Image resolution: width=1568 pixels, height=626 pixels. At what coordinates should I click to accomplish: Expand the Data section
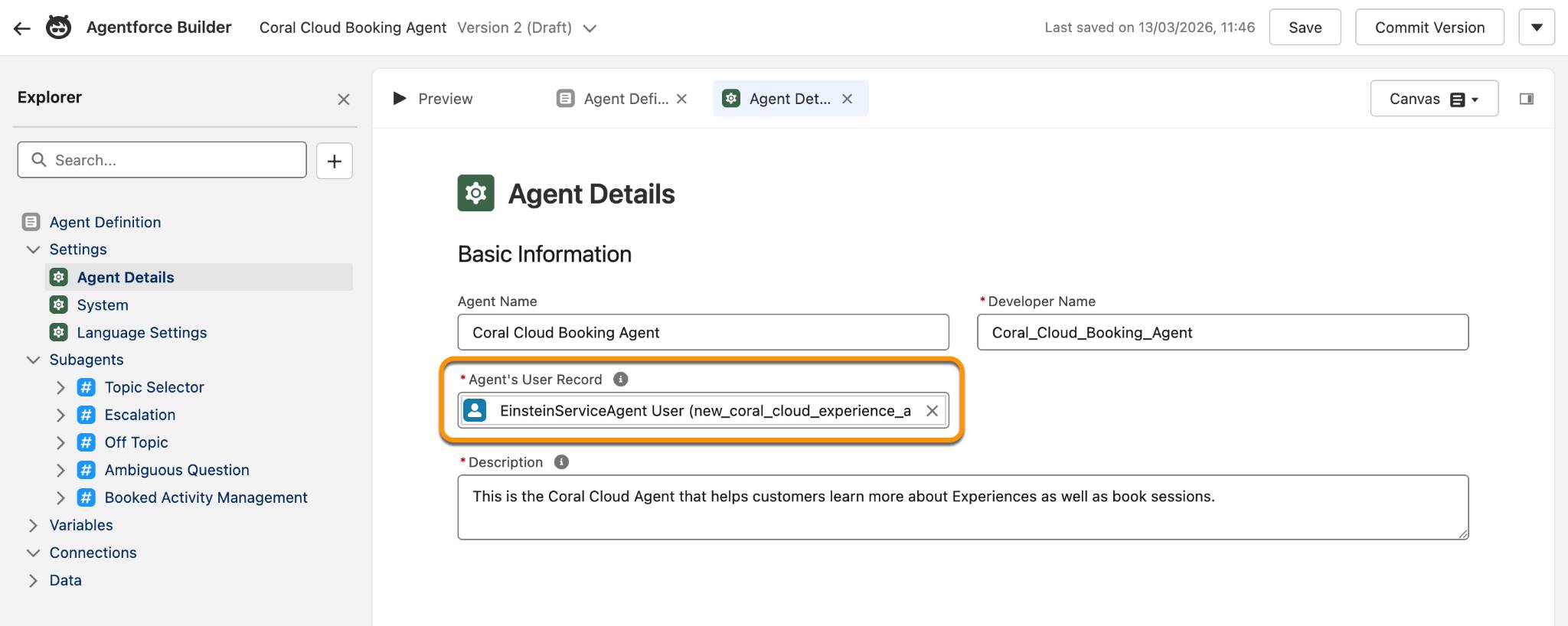tap(33, 580)
